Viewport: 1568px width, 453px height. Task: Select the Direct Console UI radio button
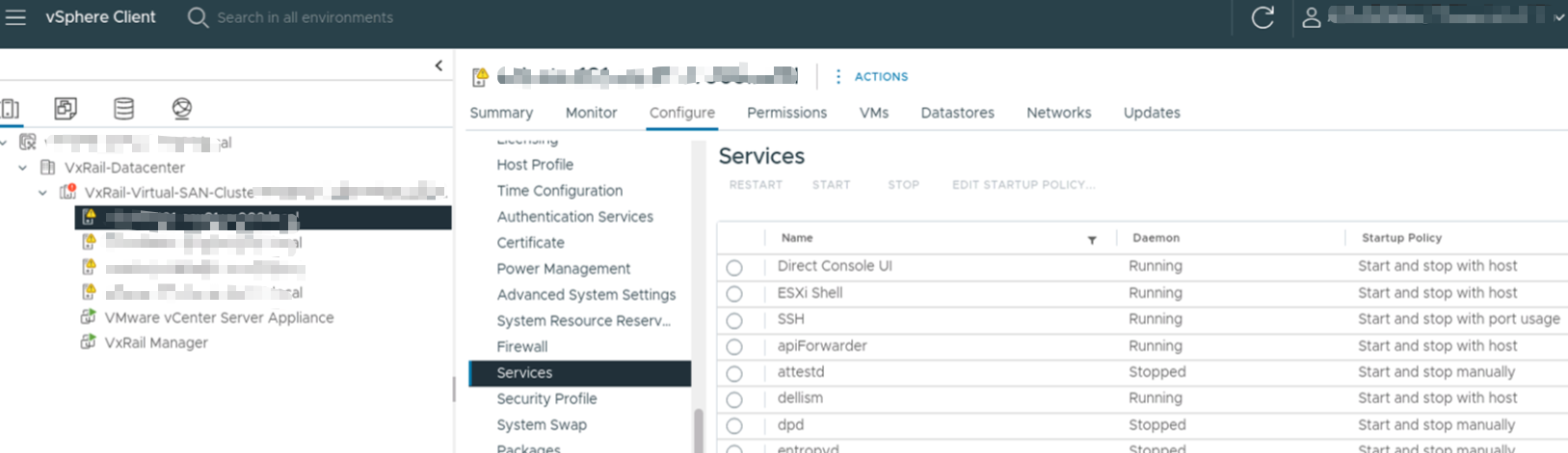(734, 267)
